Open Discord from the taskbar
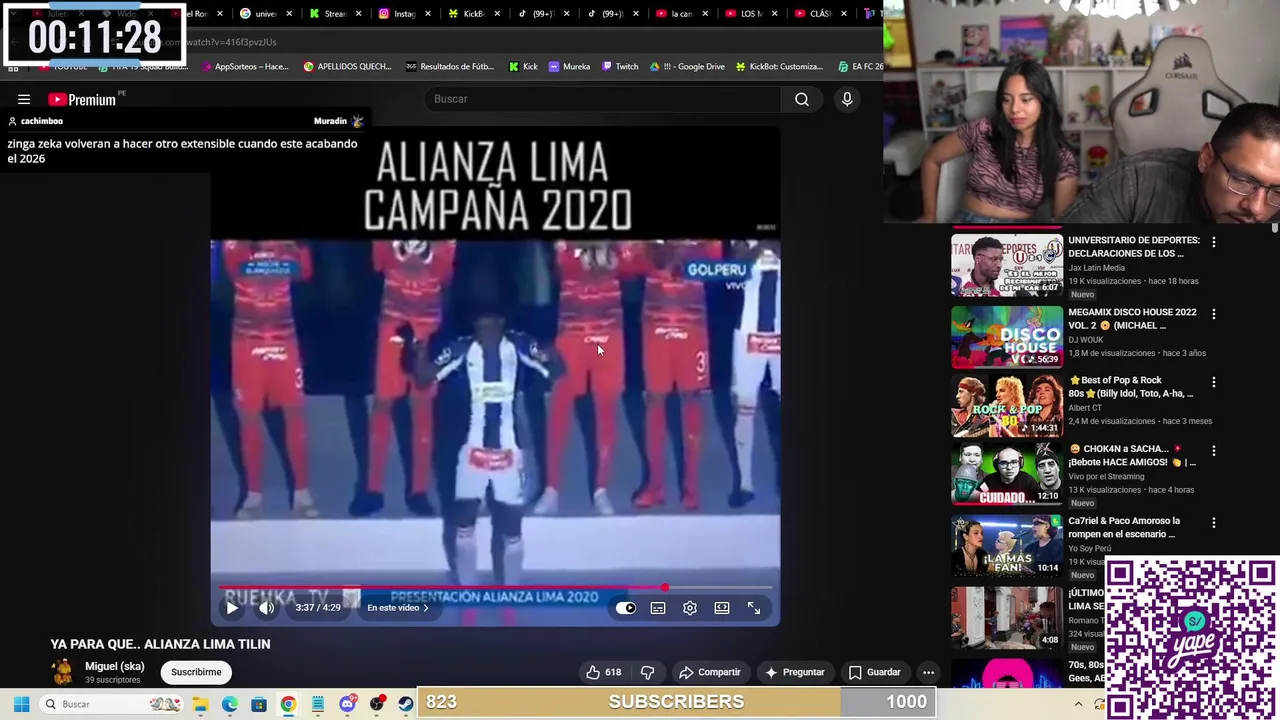 pos(347,704)
